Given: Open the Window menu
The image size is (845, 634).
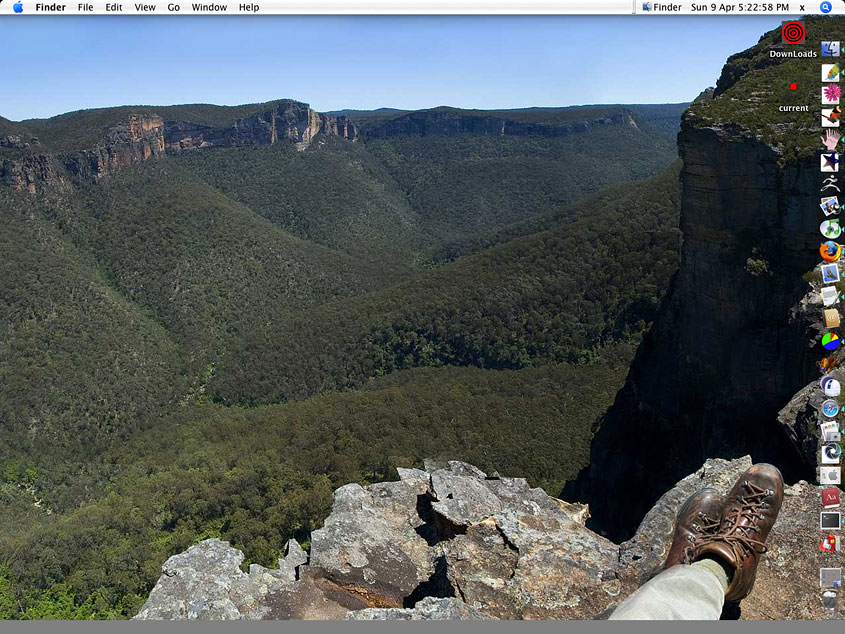Looking at the screenshot, I should click(209, 7).
